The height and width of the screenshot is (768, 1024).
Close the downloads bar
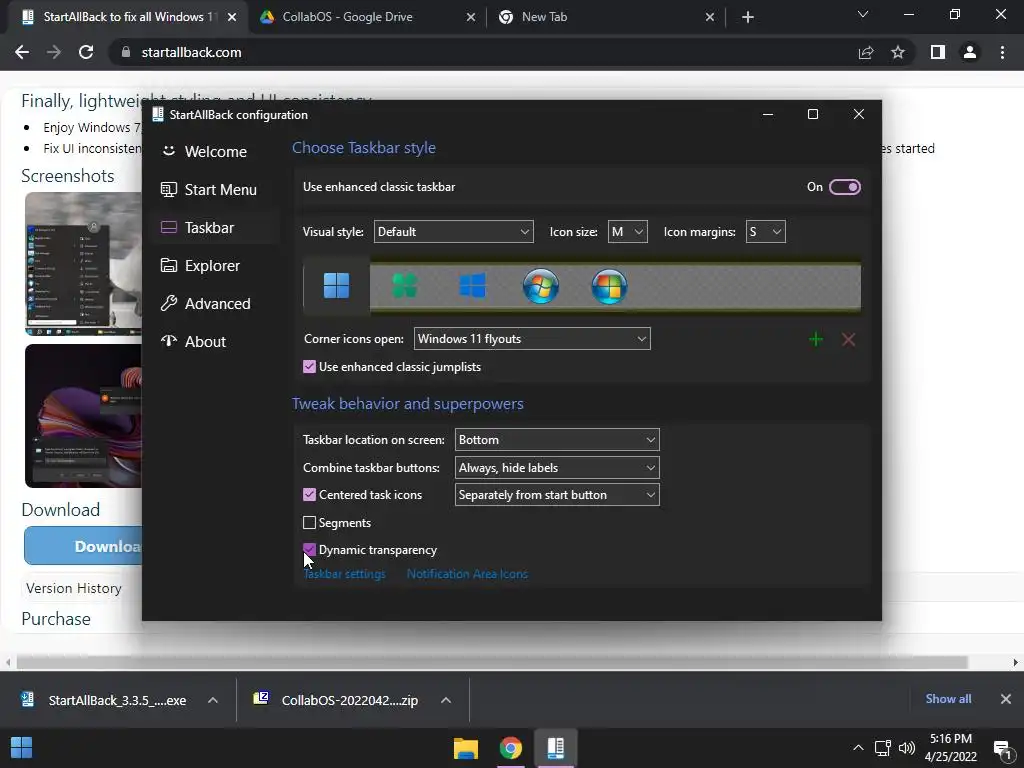[1006, 699]
